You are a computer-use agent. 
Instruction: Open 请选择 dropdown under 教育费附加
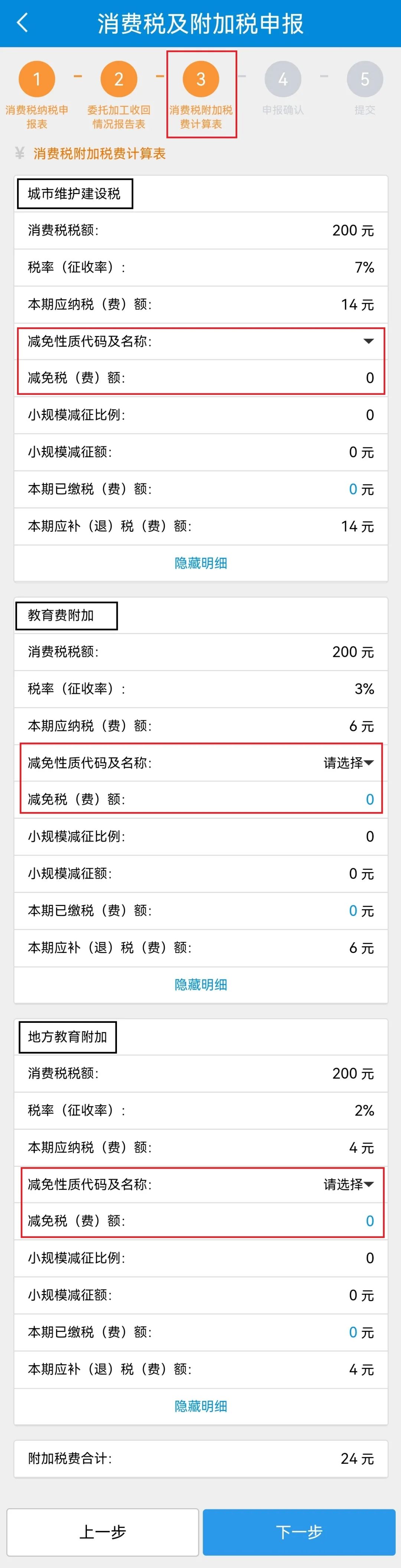[349, 763]
